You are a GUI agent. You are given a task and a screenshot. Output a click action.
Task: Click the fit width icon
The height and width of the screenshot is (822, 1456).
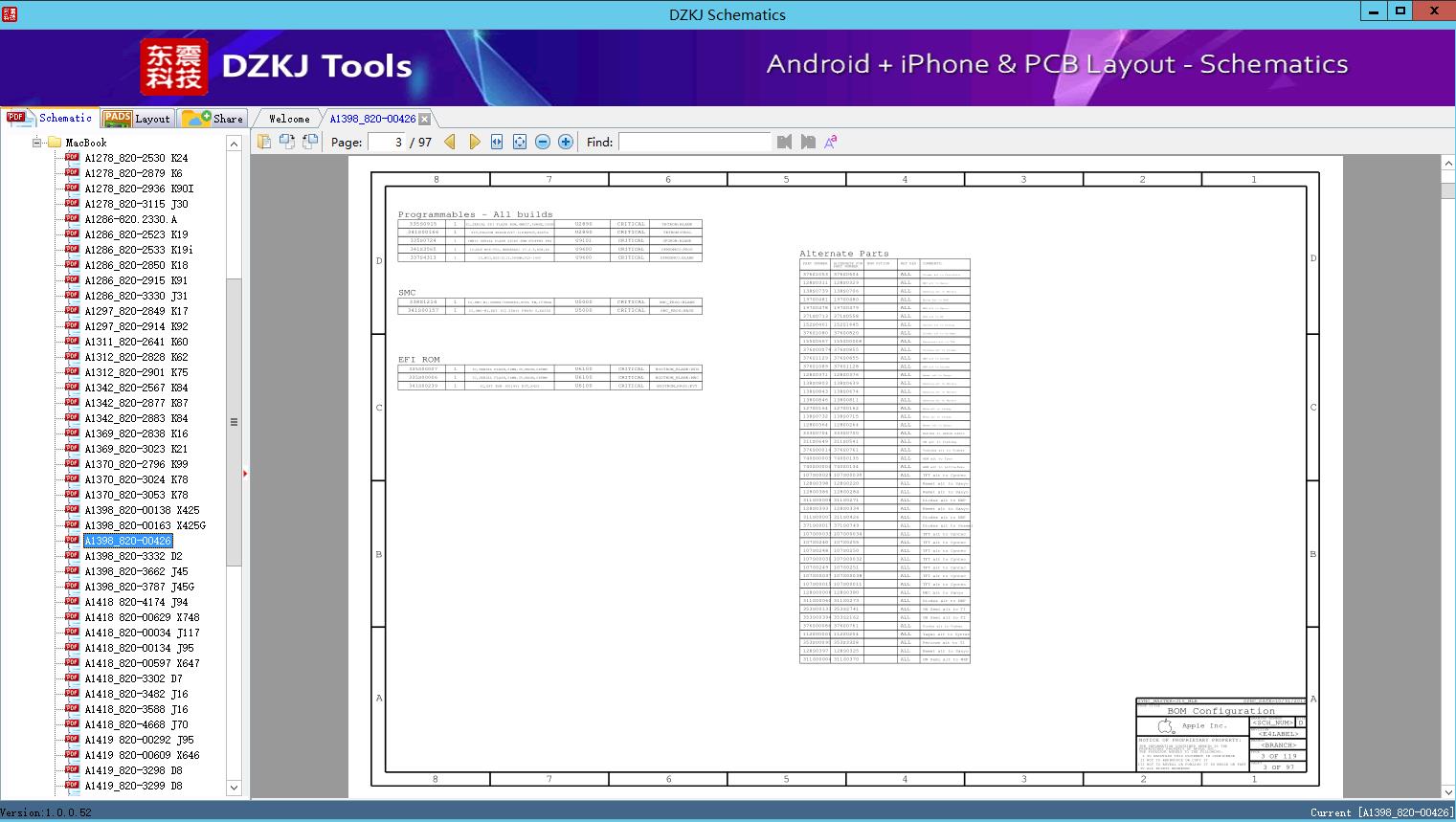pyautogui.click(x=497, y=142)
